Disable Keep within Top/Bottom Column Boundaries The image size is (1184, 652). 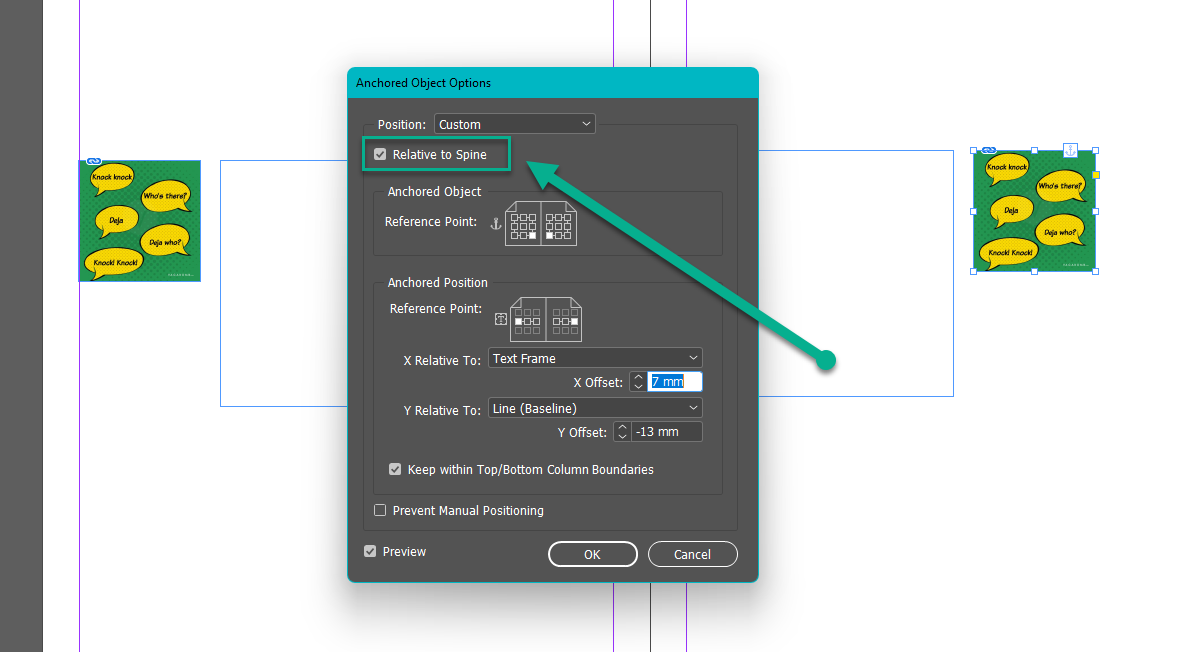click(395, 469)
